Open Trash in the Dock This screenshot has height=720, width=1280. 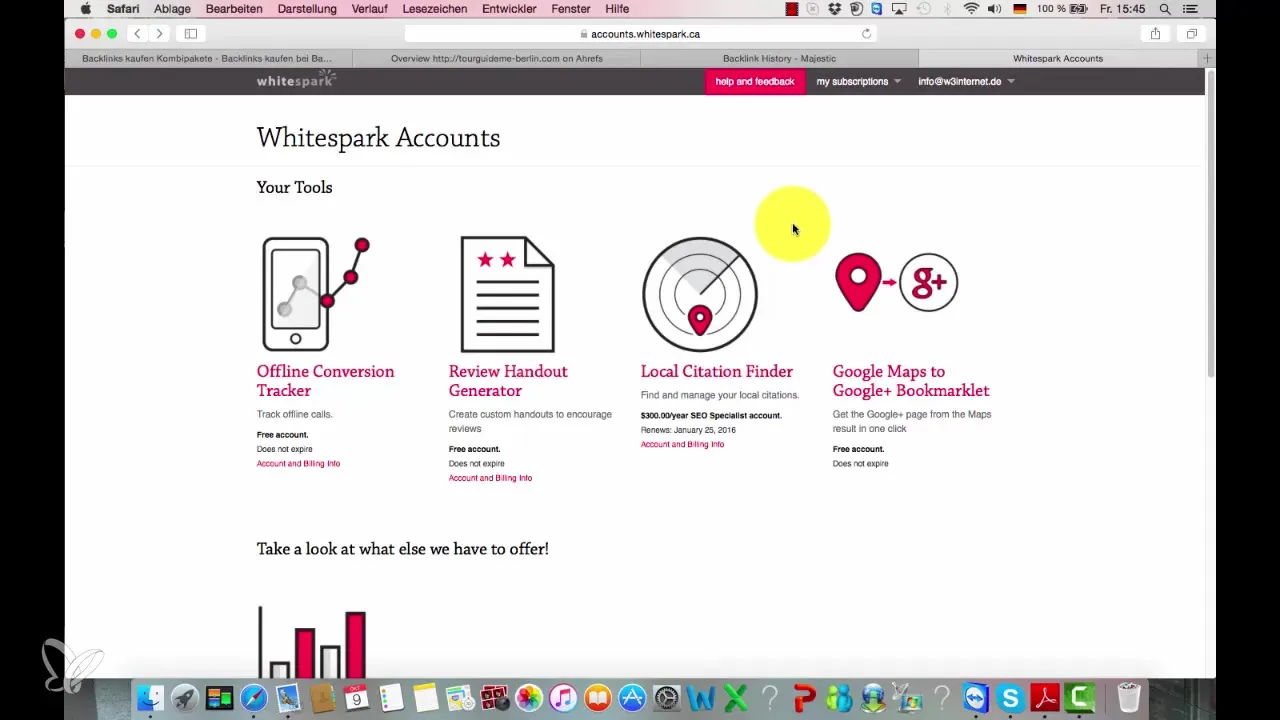coord(1128,698)
